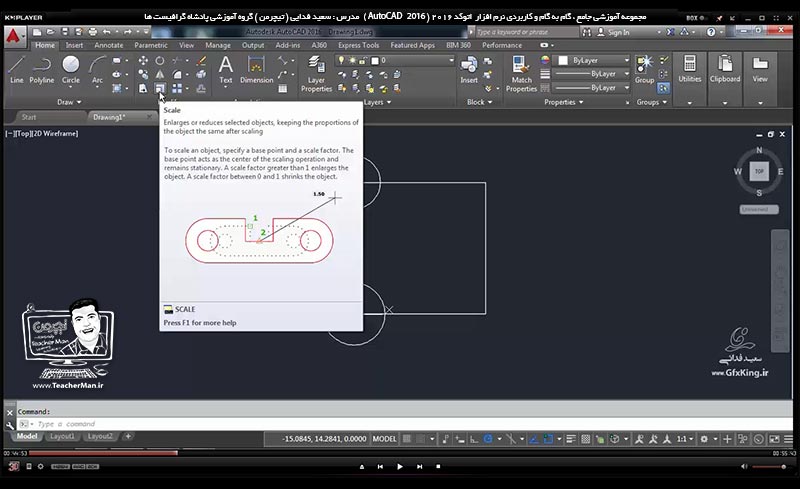The height and width of the screenshot is (489, 800).
Task: Switch to Layout1 tab
Action: 62,436
